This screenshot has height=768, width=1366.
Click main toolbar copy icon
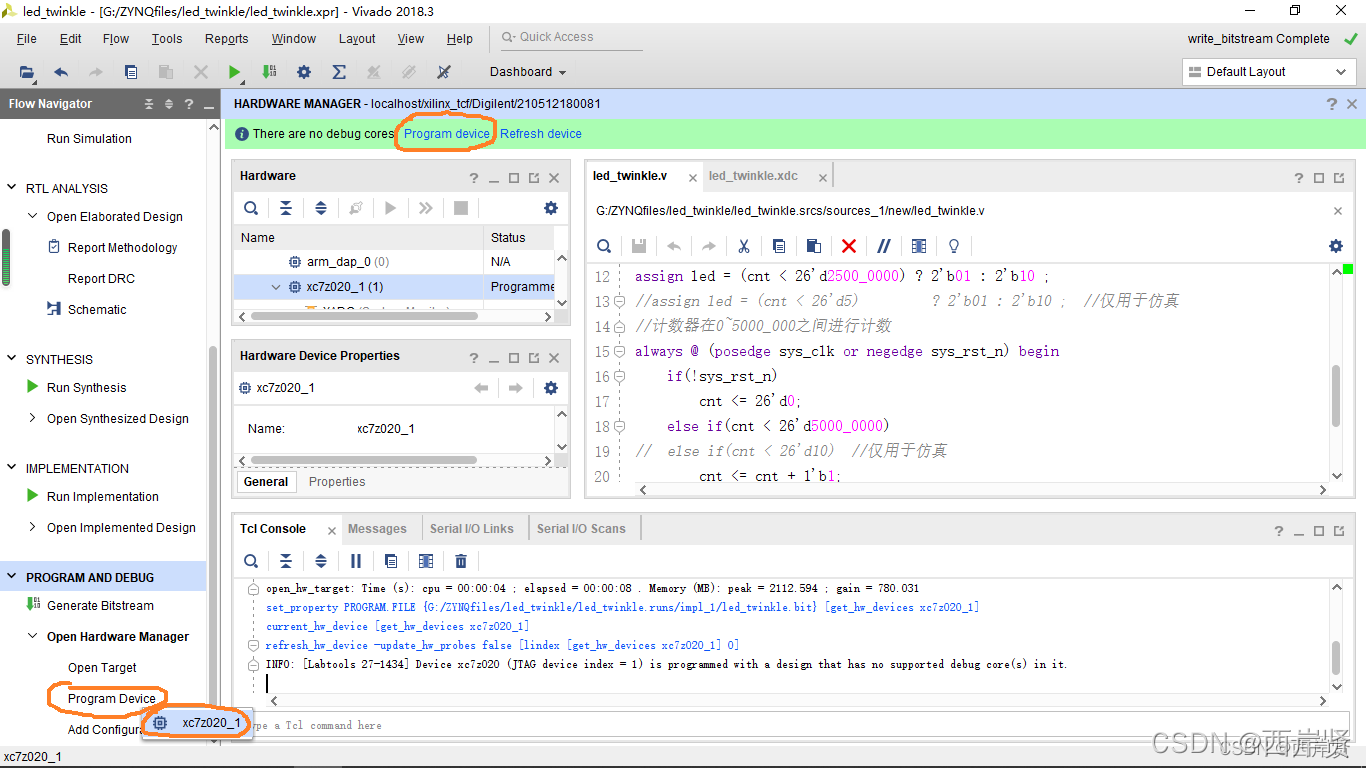coord(131,72)
